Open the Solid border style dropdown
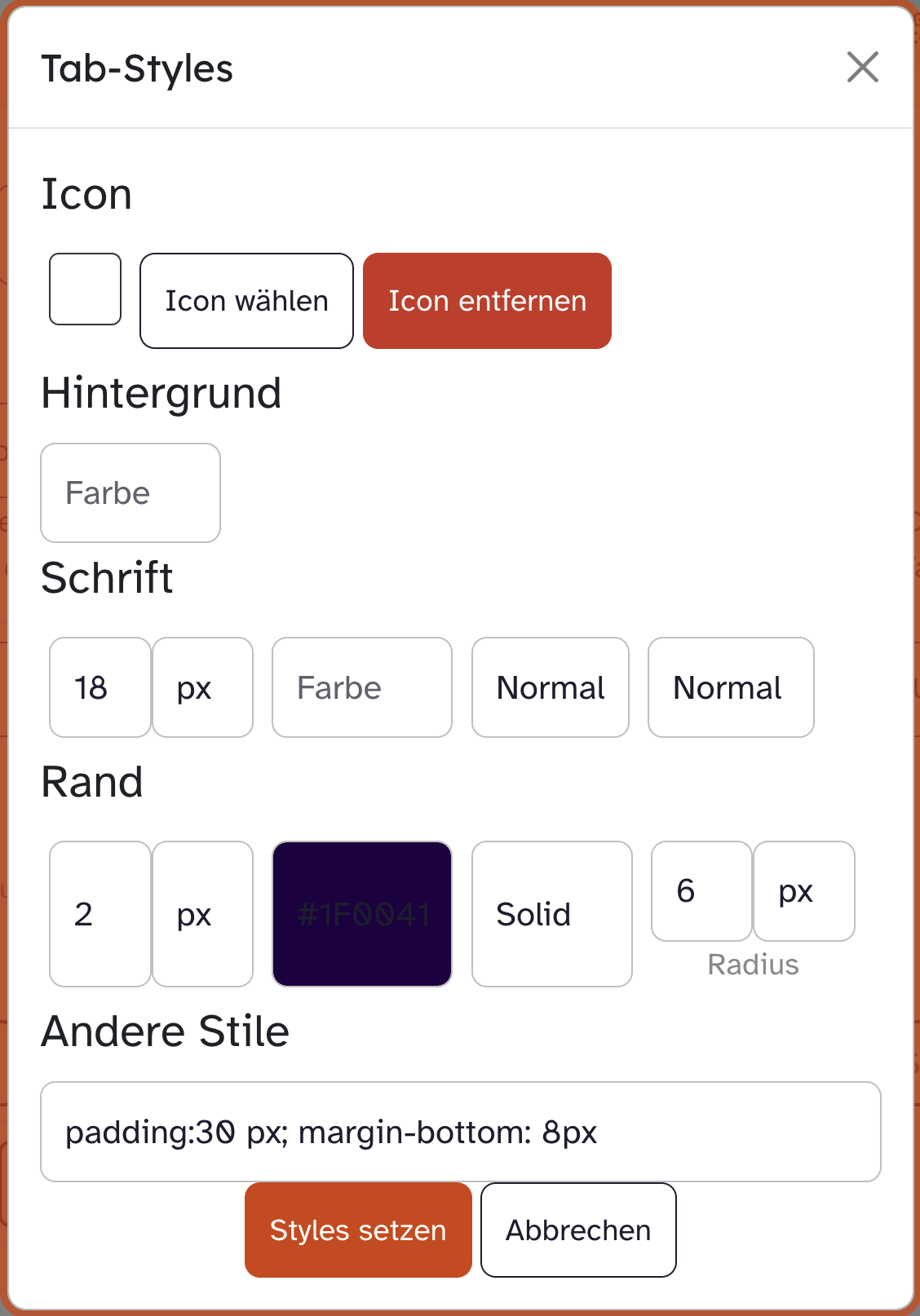 552,914
